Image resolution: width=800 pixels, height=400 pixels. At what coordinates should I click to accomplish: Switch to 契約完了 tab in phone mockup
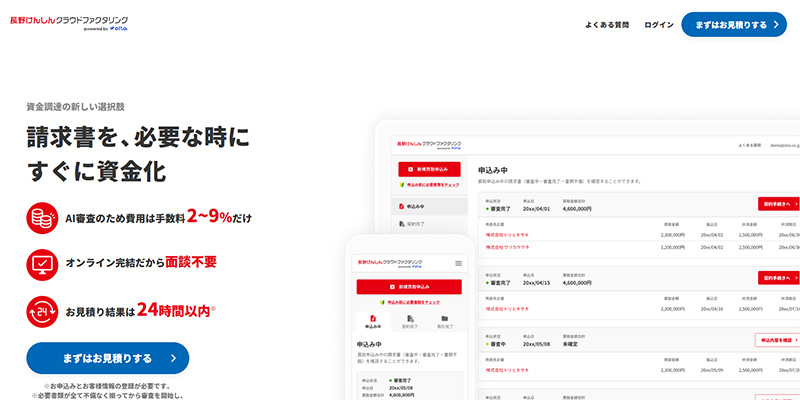point(409,321)
